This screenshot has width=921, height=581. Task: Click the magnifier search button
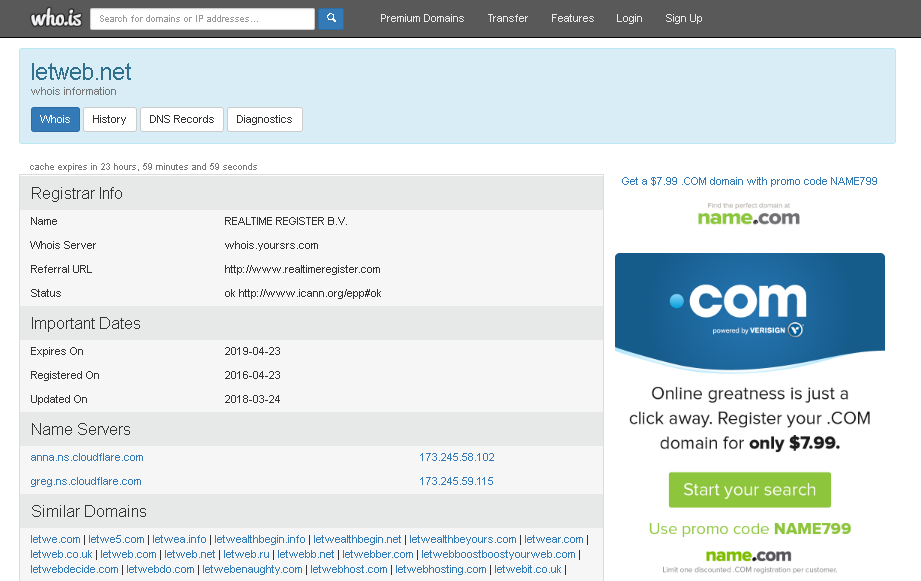[331, 18]
